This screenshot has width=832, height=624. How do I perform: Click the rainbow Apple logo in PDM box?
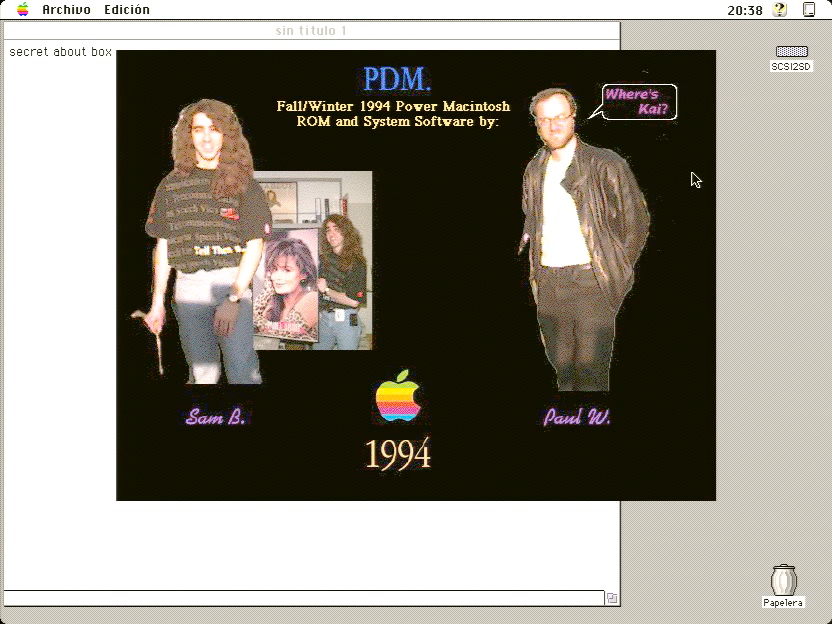pyautogui.click(x=398, y=396)
